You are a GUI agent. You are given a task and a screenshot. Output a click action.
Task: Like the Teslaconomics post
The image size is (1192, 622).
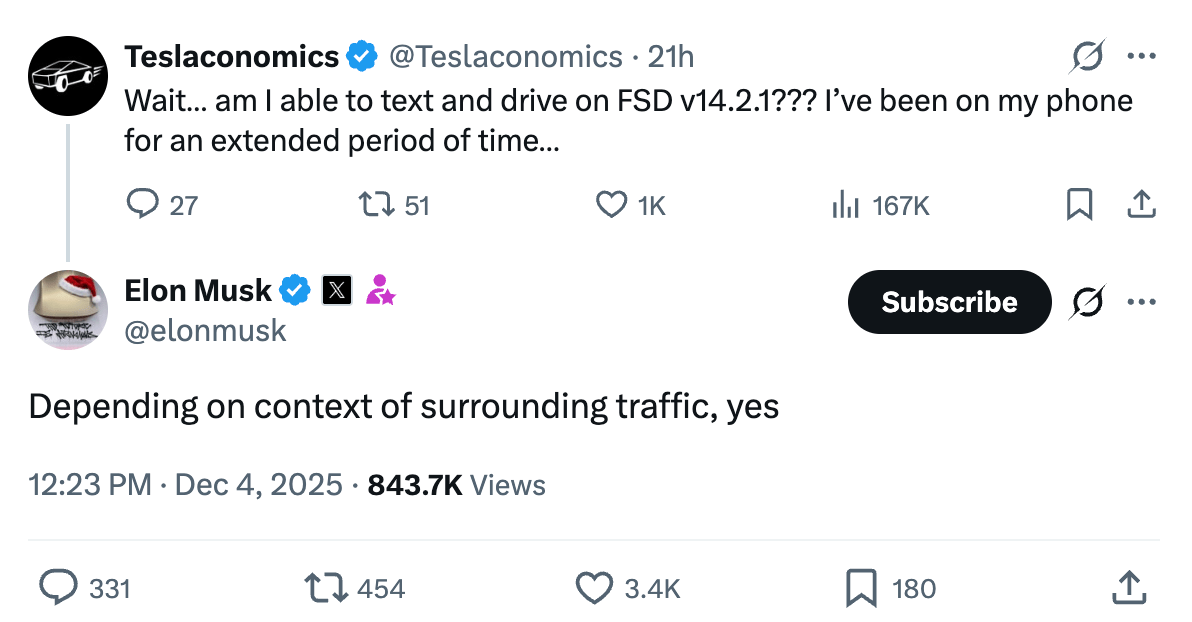pyautogui.click(x=611, y=205)
